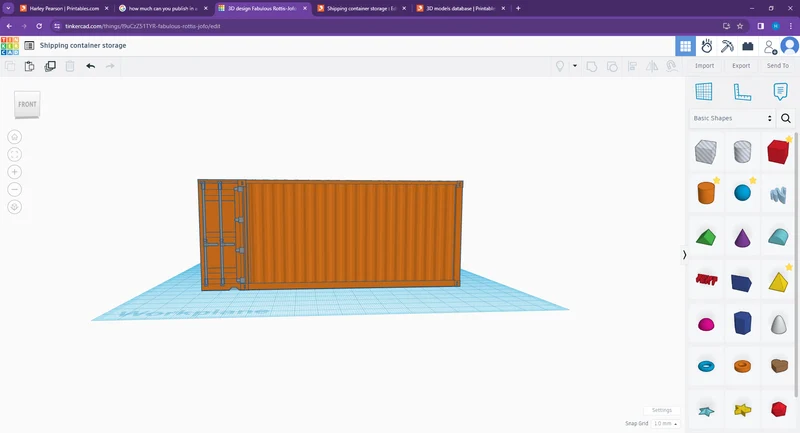Open the Basic Shapes library dropdown
This screenshot has width=800, height=433.
pyautogui.click(x=732, y=118)
